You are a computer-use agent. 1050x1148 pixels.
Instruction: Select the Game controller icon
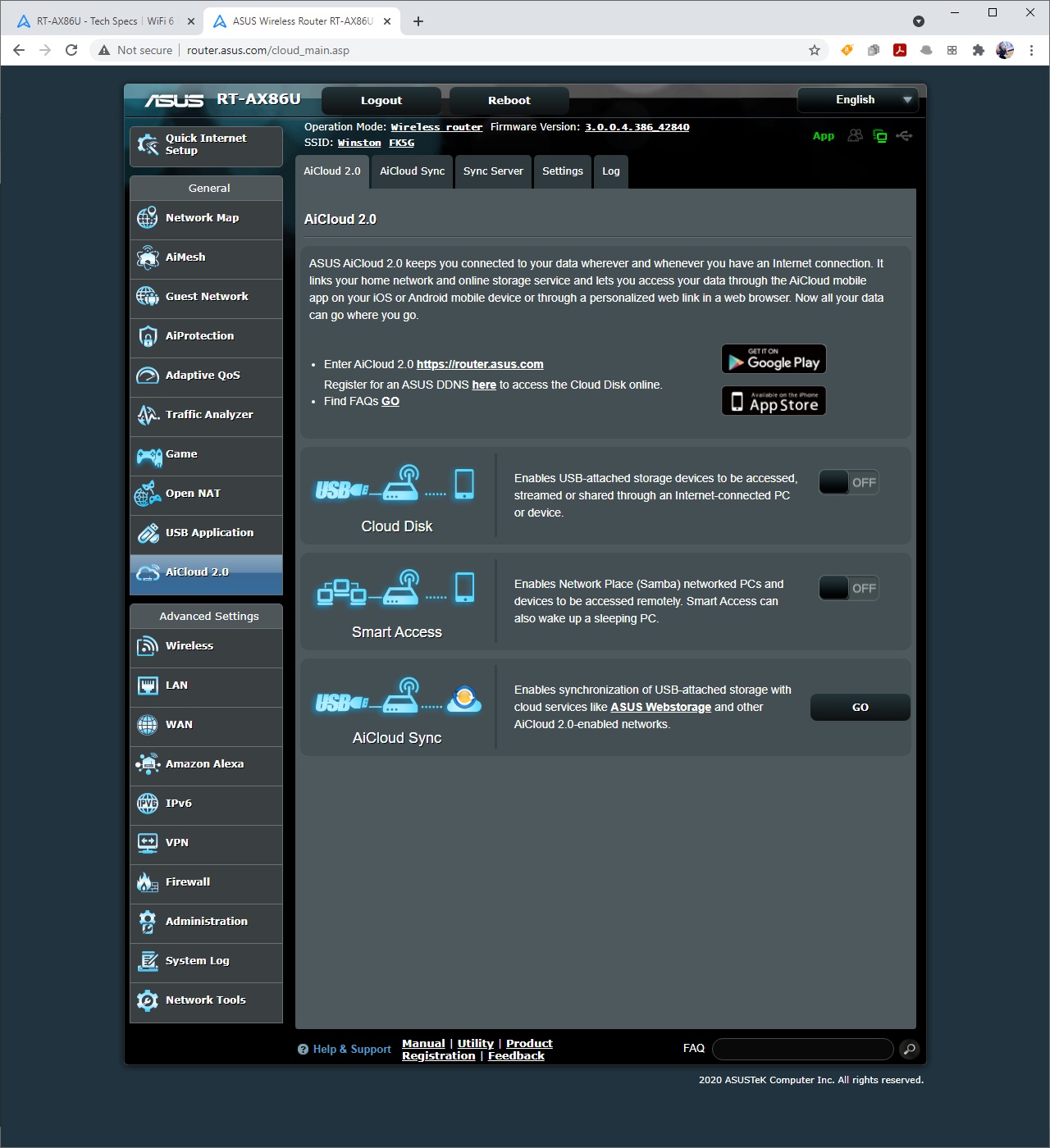[148, 455]
